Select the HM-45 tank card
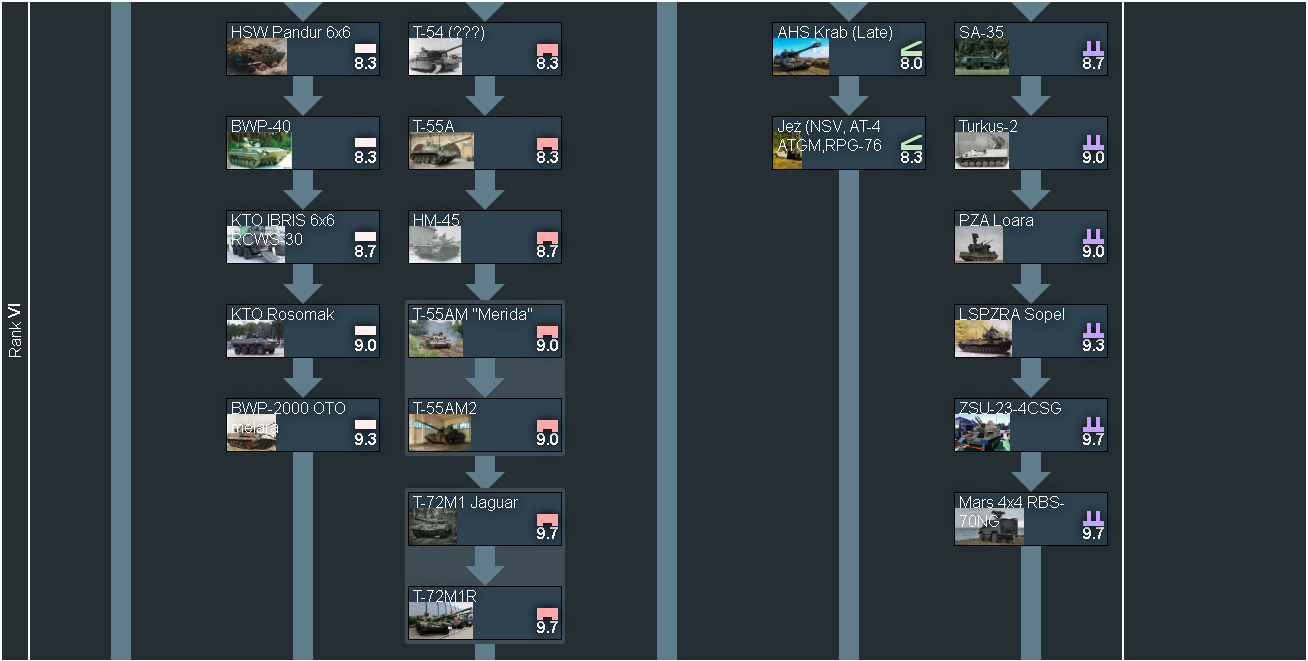Screen dimensions: 1308x661 (x=485, y=237)
